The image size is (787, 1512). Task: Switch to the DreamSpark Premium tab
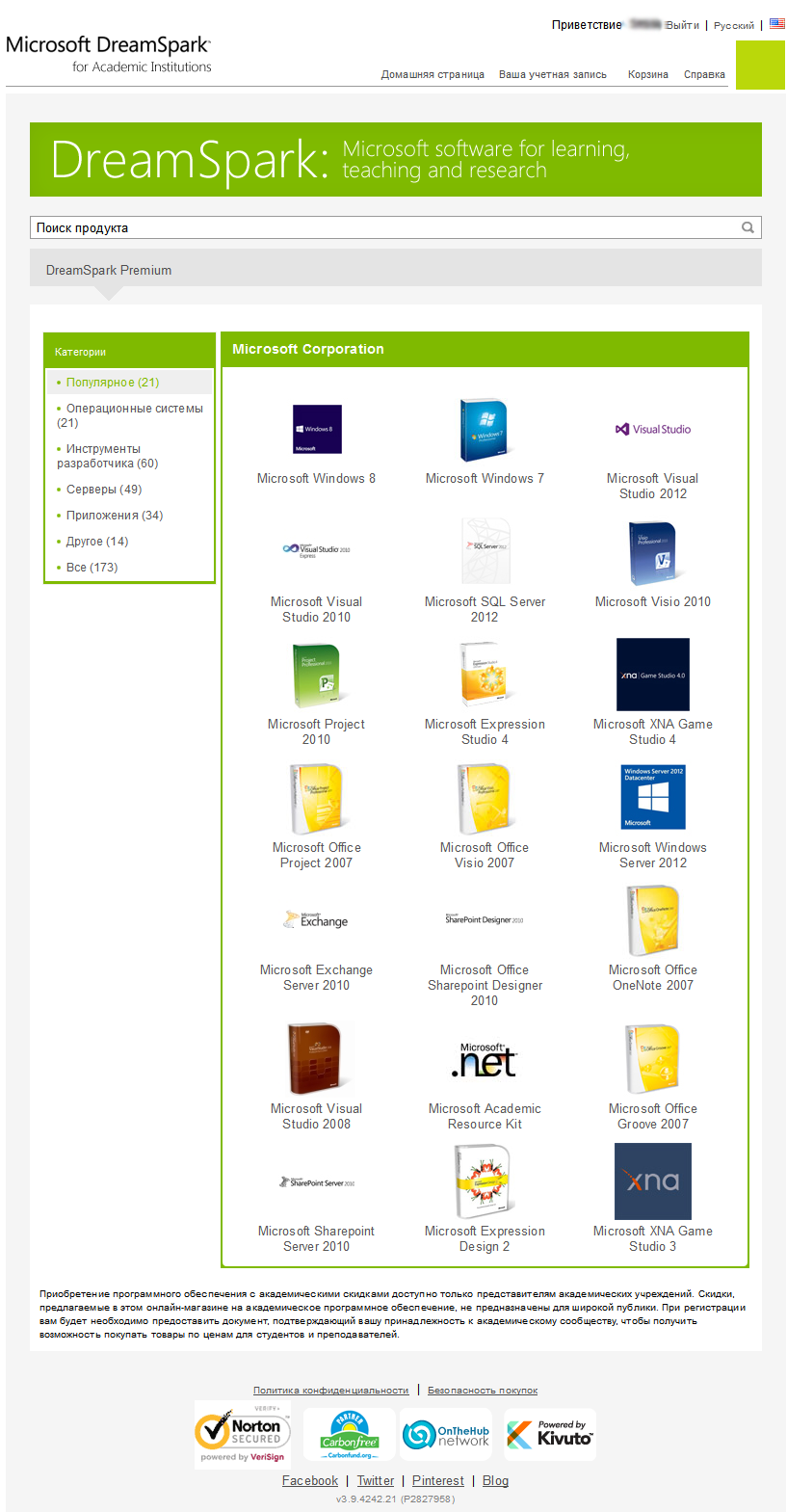(x=109, y=271)
